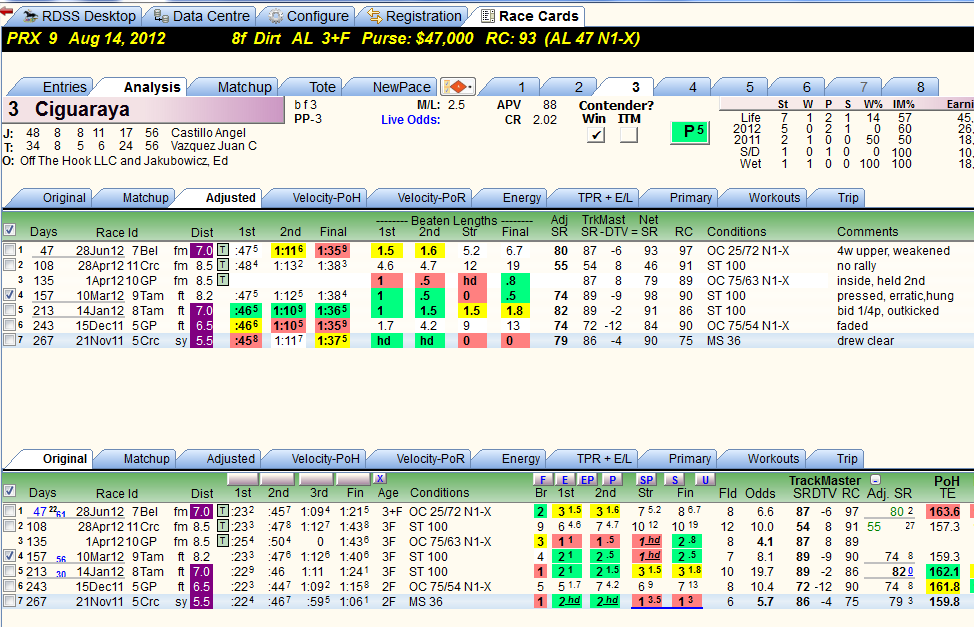Click the red back arrow icon
Screen dimensions: 974x627
[7, 12]
